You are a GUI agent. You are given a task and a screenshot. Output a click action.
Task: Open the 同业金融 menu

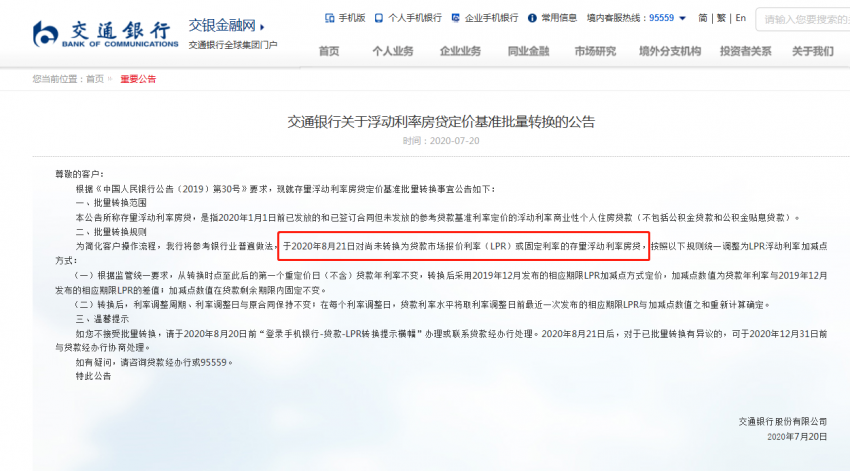coord(529,51)
